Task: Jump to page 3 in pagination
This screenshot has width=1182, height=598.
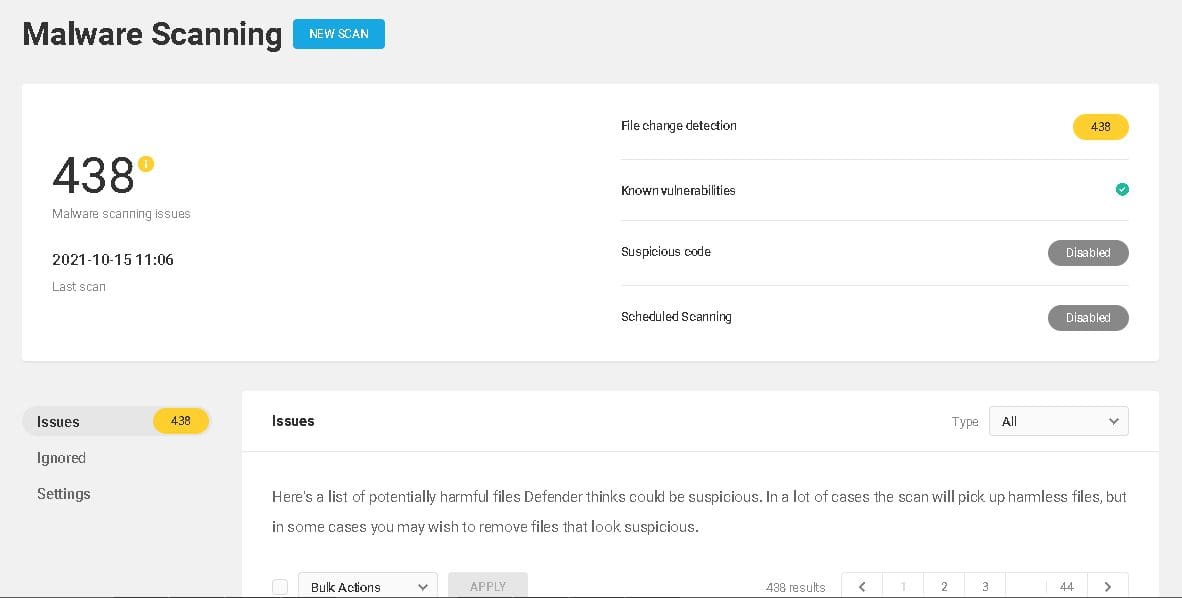Action: [x=984, y=587]
